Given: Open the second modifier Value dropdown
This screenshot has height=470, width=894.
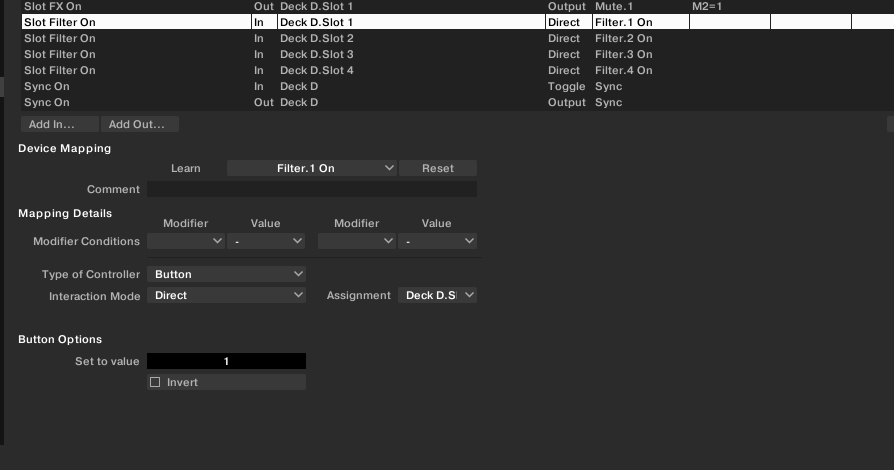Looking at the screenshot, I should pos(437,241).
